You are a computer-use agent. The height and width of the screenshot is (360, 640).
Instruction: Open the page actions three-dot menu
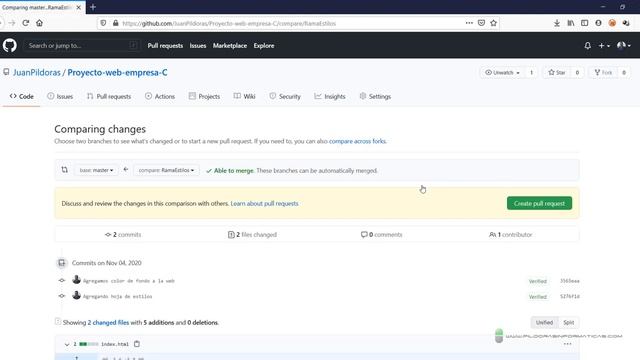pos(469,23)
